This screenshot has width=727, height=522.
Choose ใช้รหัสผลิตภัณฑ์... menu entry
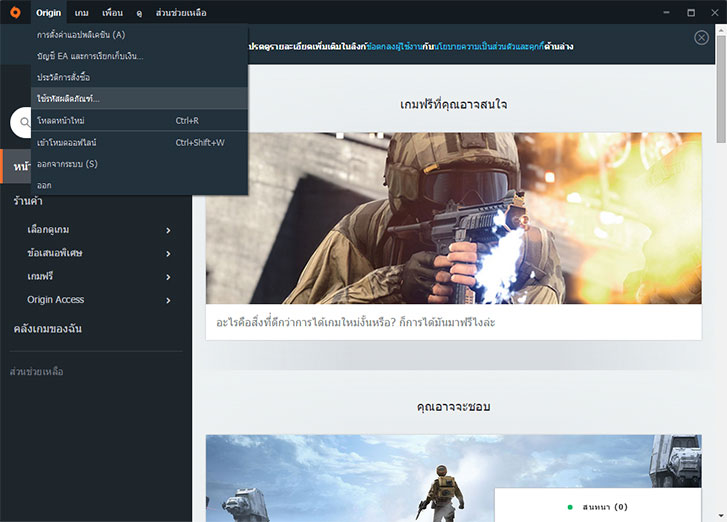coord(139,98)
